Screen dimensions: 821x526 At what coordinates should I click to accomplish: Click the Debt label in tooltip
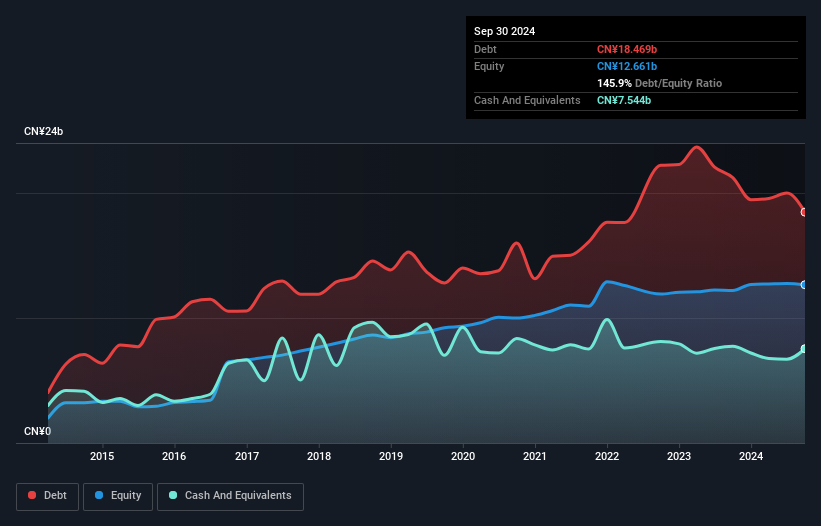(x=485, y=49)
